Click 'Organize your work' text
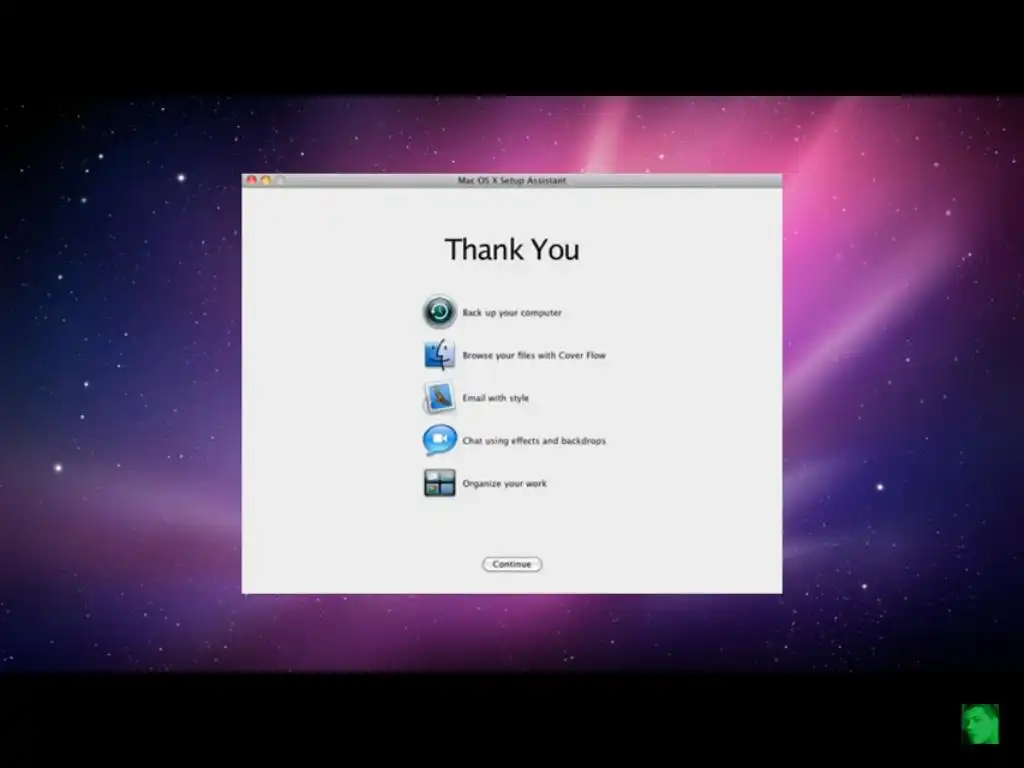The image size is (1024, 768). [x=505, y=483]
